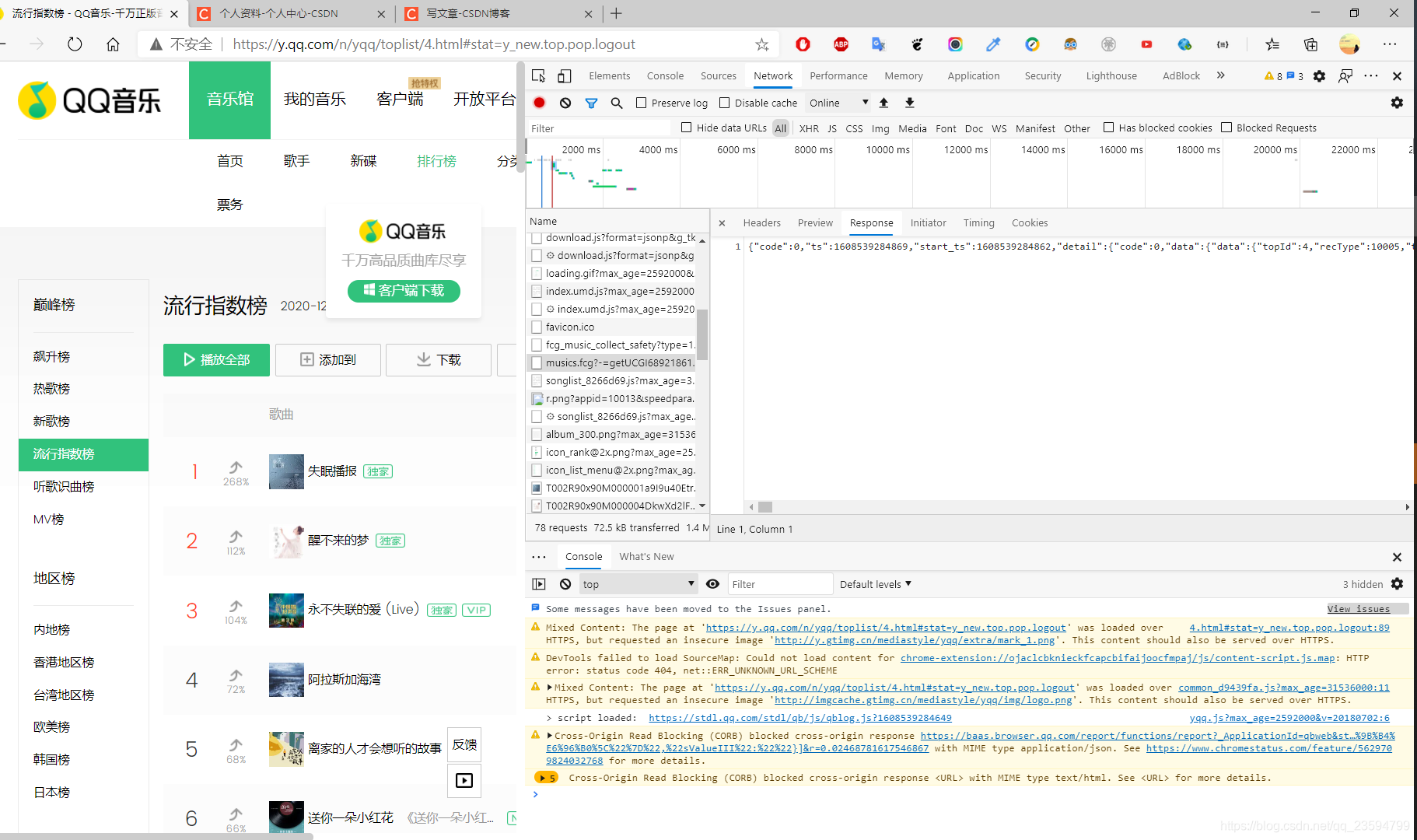
Task: Click the video play icon below 反馈
Action: [464, 780]
